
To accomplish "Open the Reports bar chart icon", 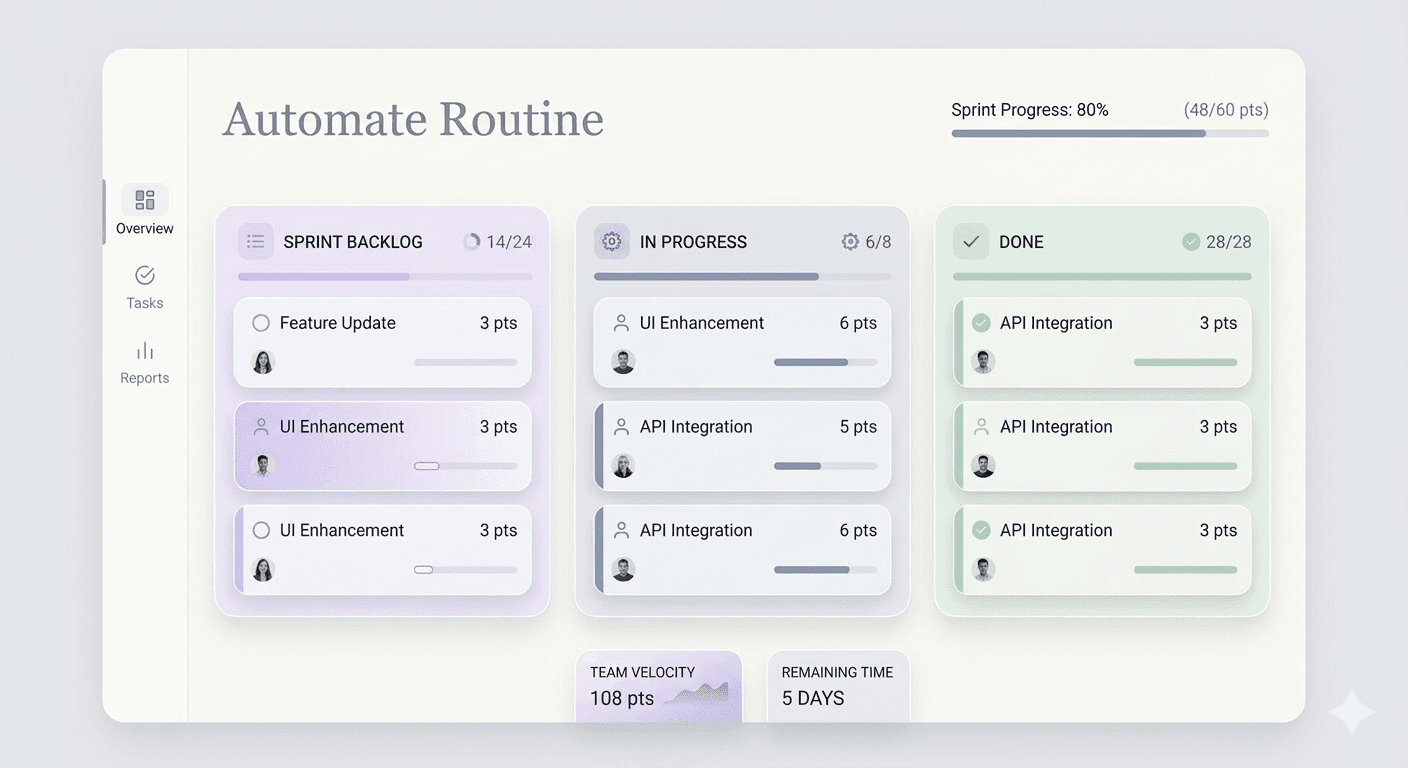I will (145, 351).
